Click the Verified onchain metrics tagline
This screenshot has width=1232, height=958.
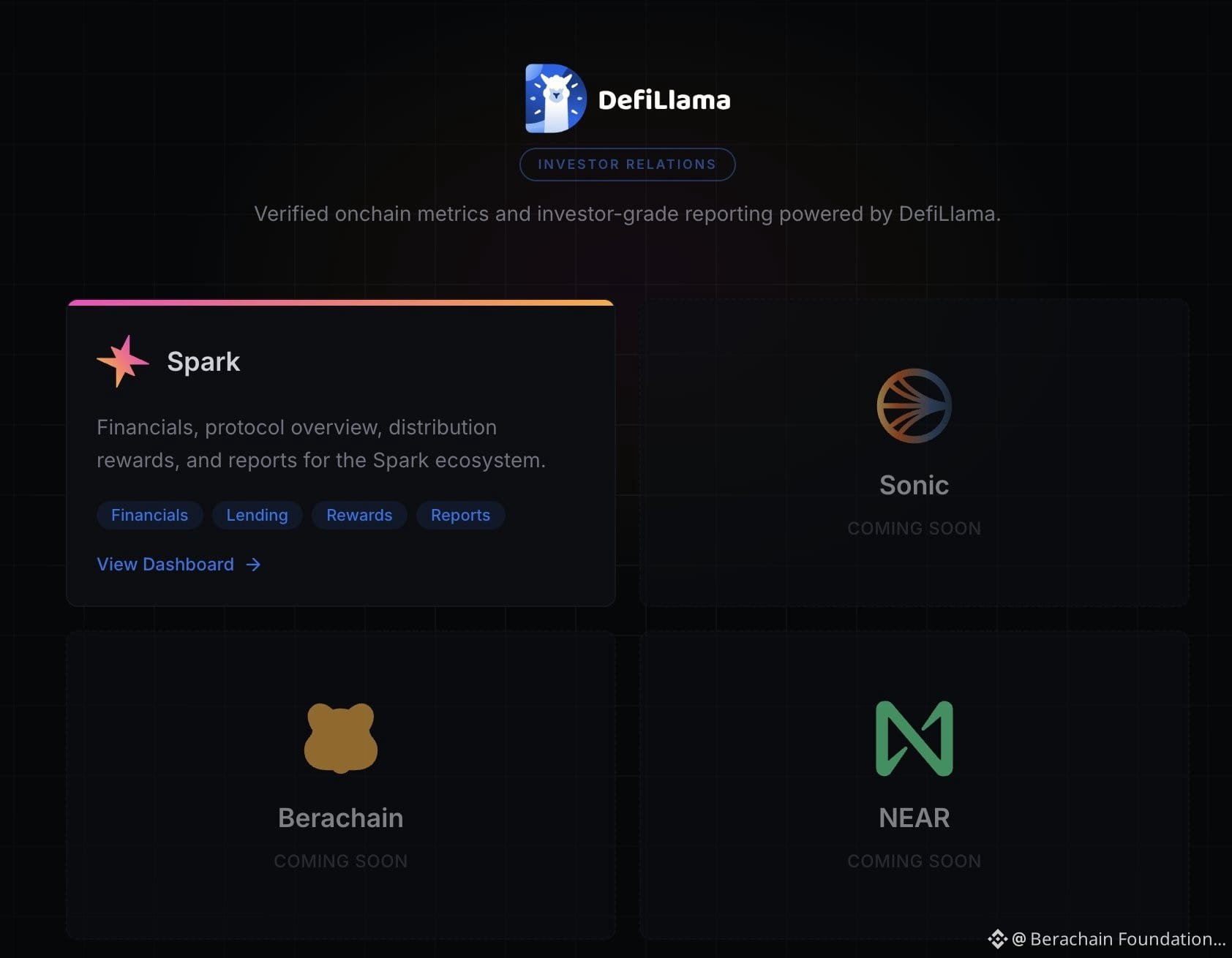(x=627, y=214)
